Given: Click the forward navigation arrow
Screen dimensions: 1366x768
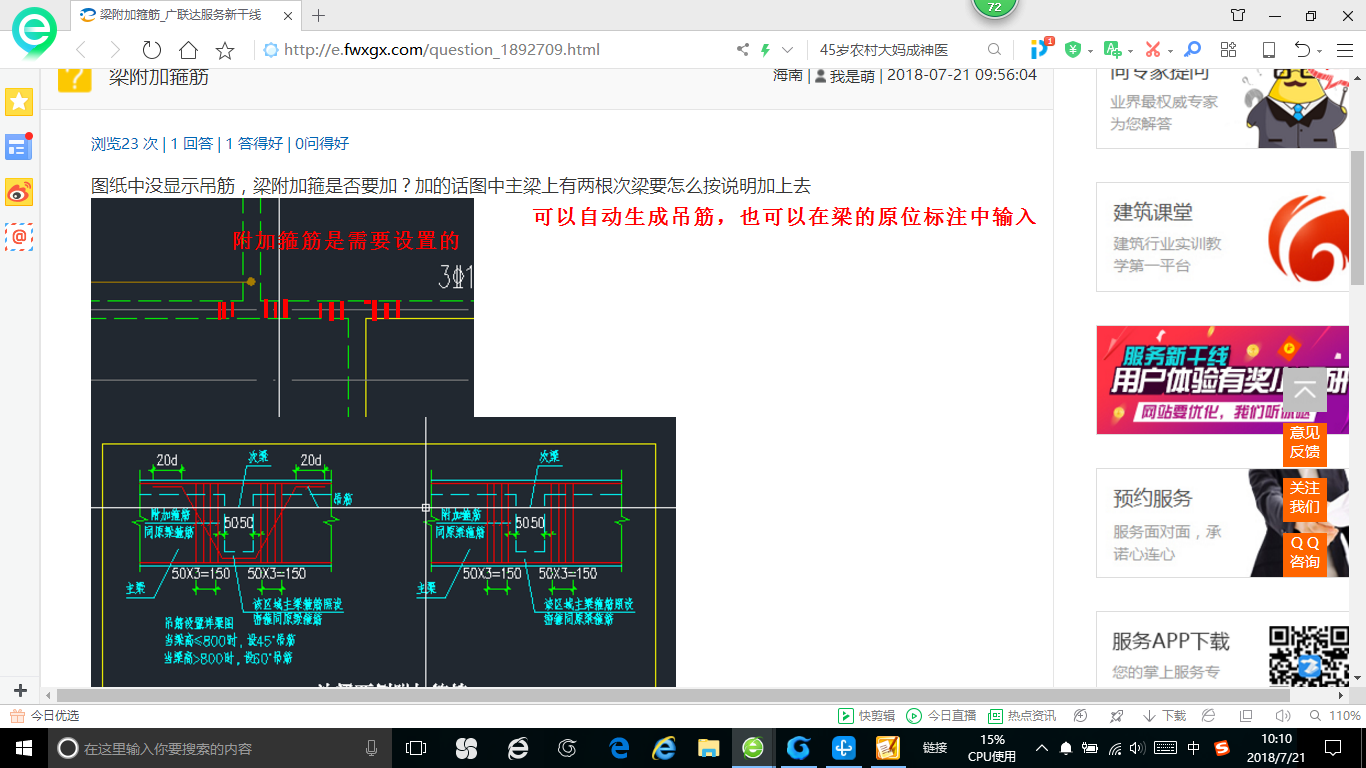Looking at the screenshot, I should [x=115, y=49].
